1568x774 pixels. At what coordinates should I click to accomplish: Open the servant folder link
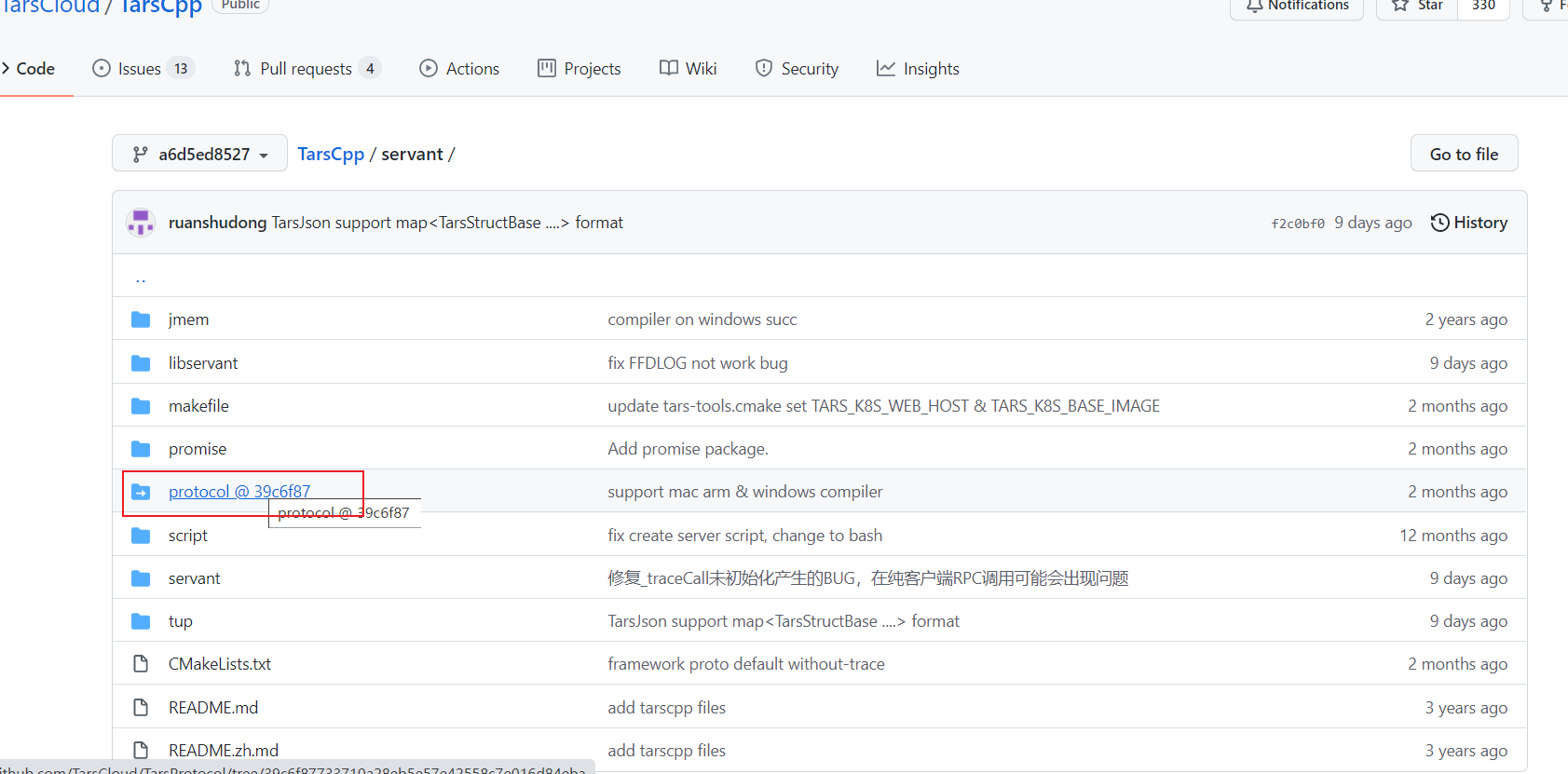tap(195, 578)
